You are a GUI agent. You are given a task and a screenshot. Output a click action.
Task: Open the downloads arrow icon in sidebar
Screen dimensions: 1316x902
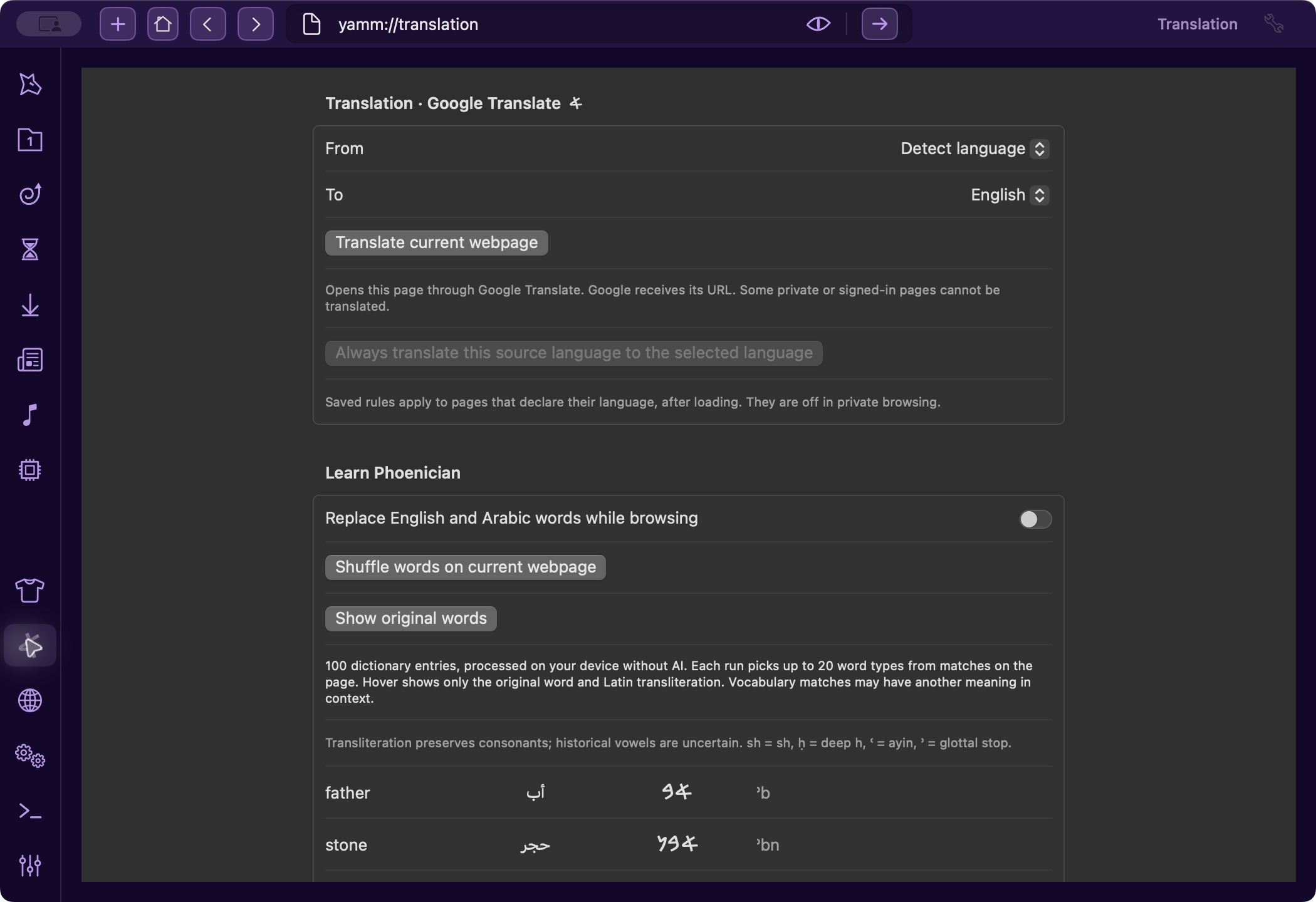tap(30, 305)
